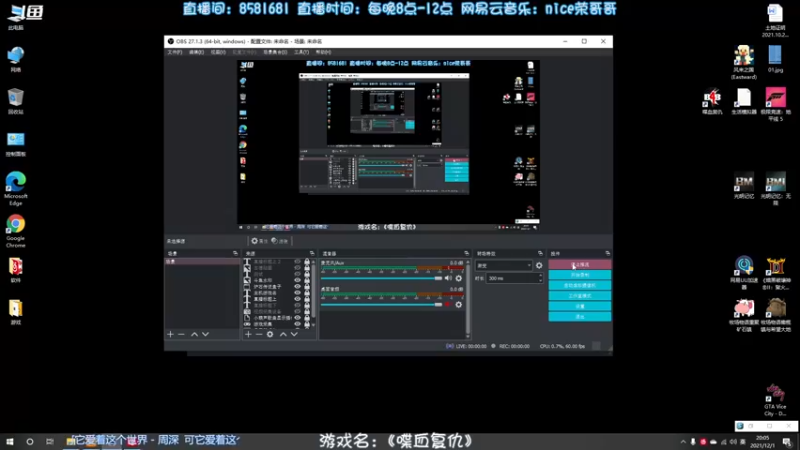This screenshot has width=800, height=450.
Task: Move the scene down in Scenes panel
Action: 206,334
